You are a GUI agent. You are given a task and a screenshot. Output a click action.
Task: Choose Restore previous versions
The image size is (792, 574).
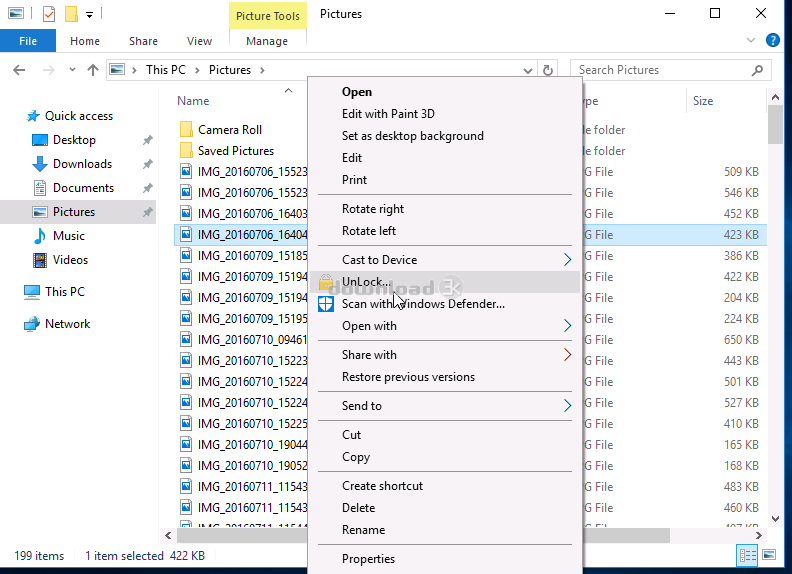[x=408, y=377]
